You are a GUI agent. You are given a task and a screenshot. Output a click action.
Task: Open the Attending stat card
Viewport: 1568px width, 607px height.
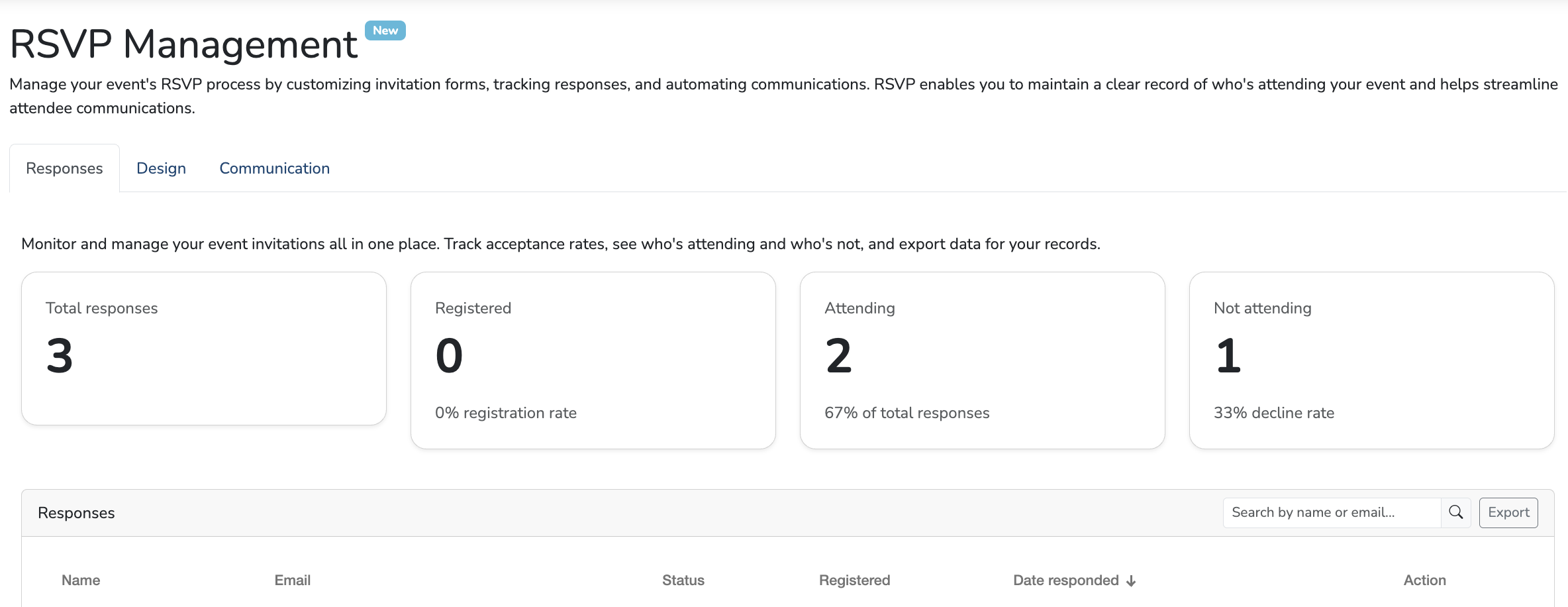(982, 360)
